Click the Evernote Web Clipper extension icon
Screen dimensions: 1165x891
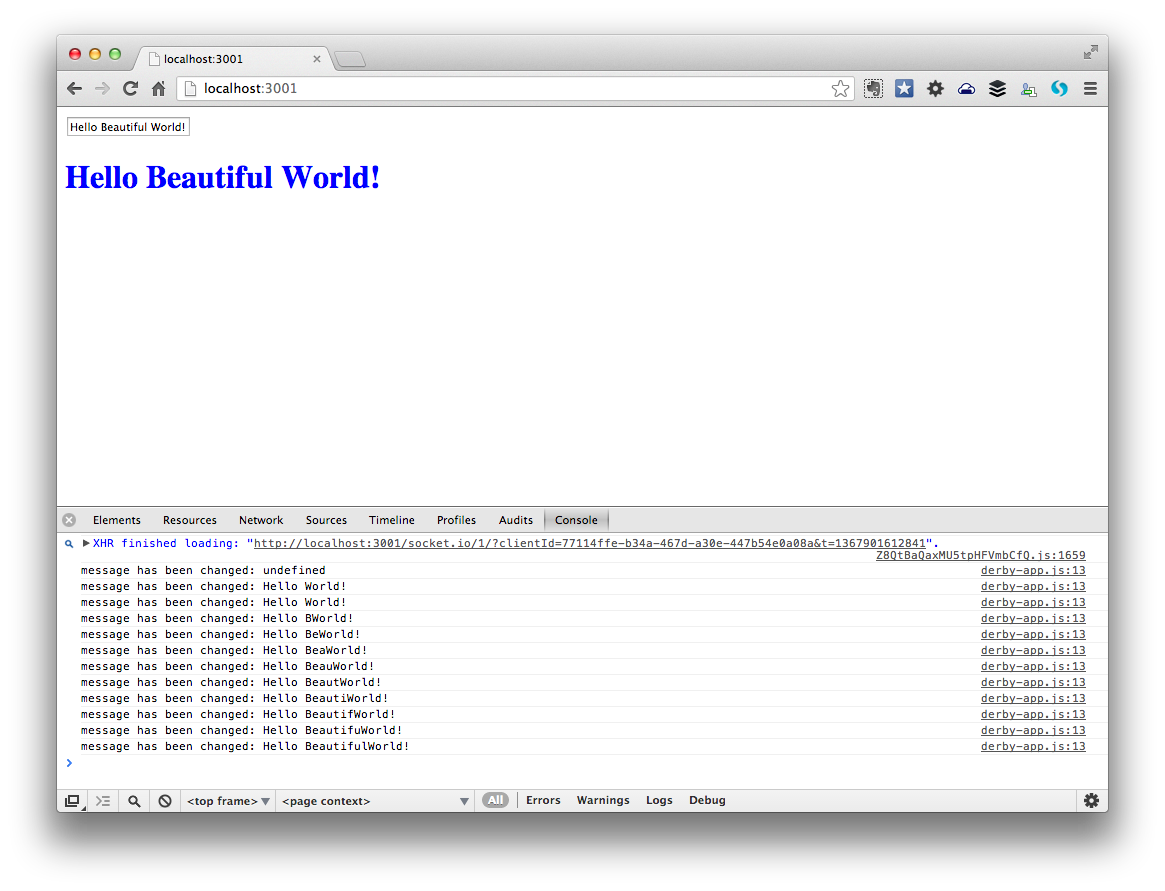873,88
